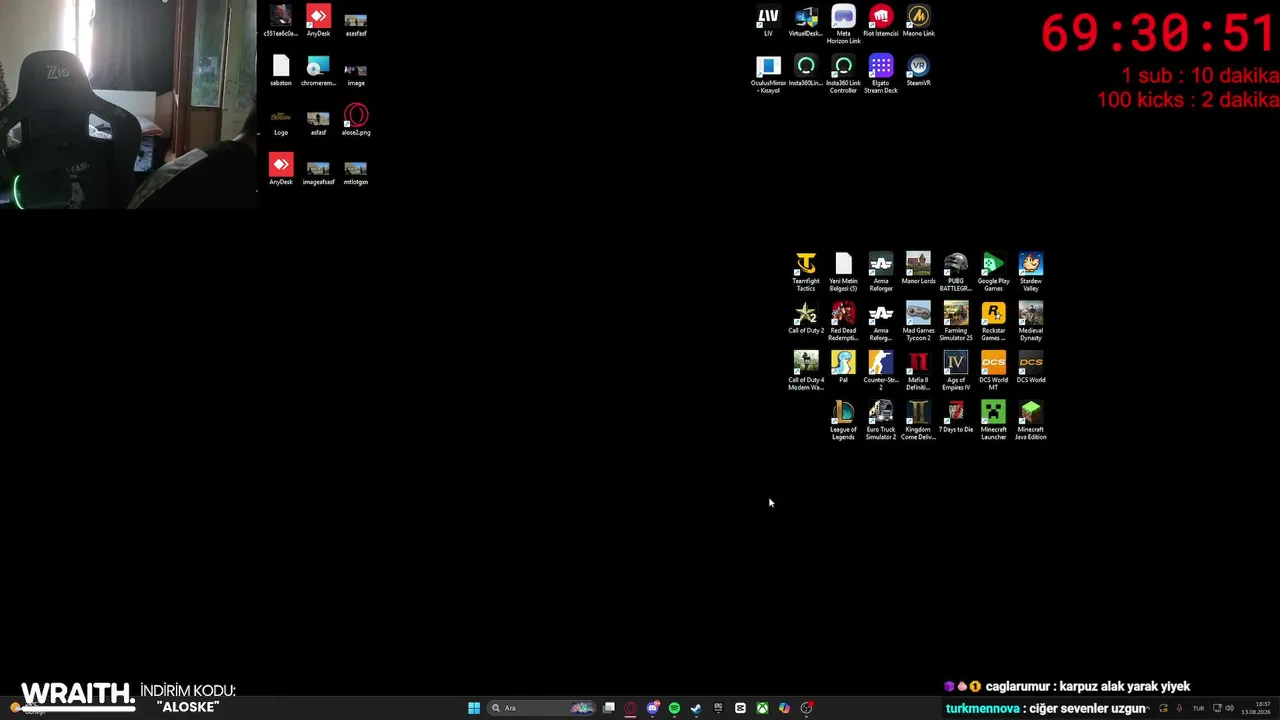The height and width of the screenshot is (720, 1280).
Task: Select the OculusMirror - Kısayol shortcut
Action: click(768, 75)
